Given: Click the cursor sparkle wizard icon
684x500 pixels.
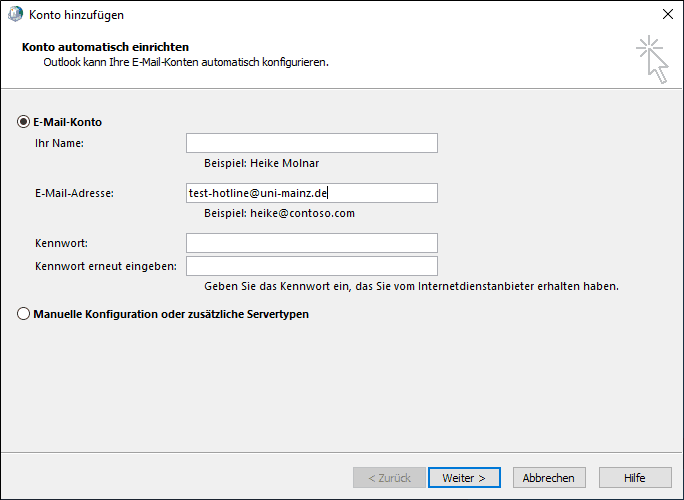Looking at the screenshot, I should coord(652,59).
